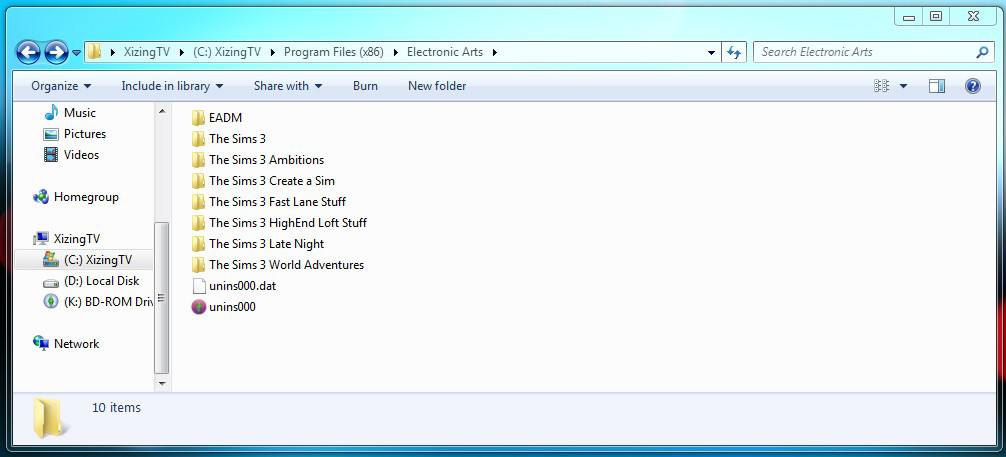Select the The Sims 3 folder

point(237,139)
